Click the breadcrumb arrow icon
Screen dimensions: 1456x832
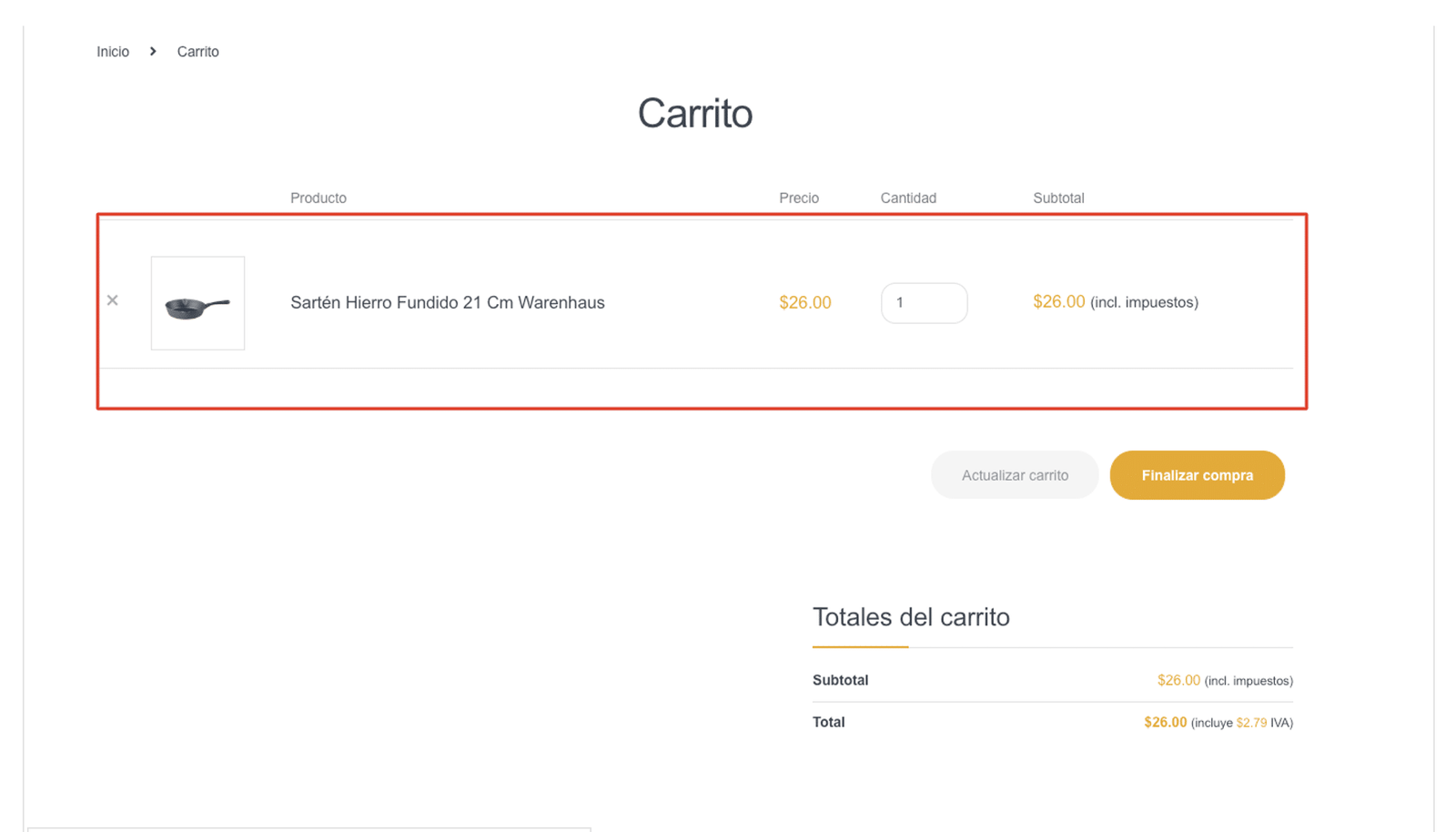pyautogui.click(x=153, y=51)
